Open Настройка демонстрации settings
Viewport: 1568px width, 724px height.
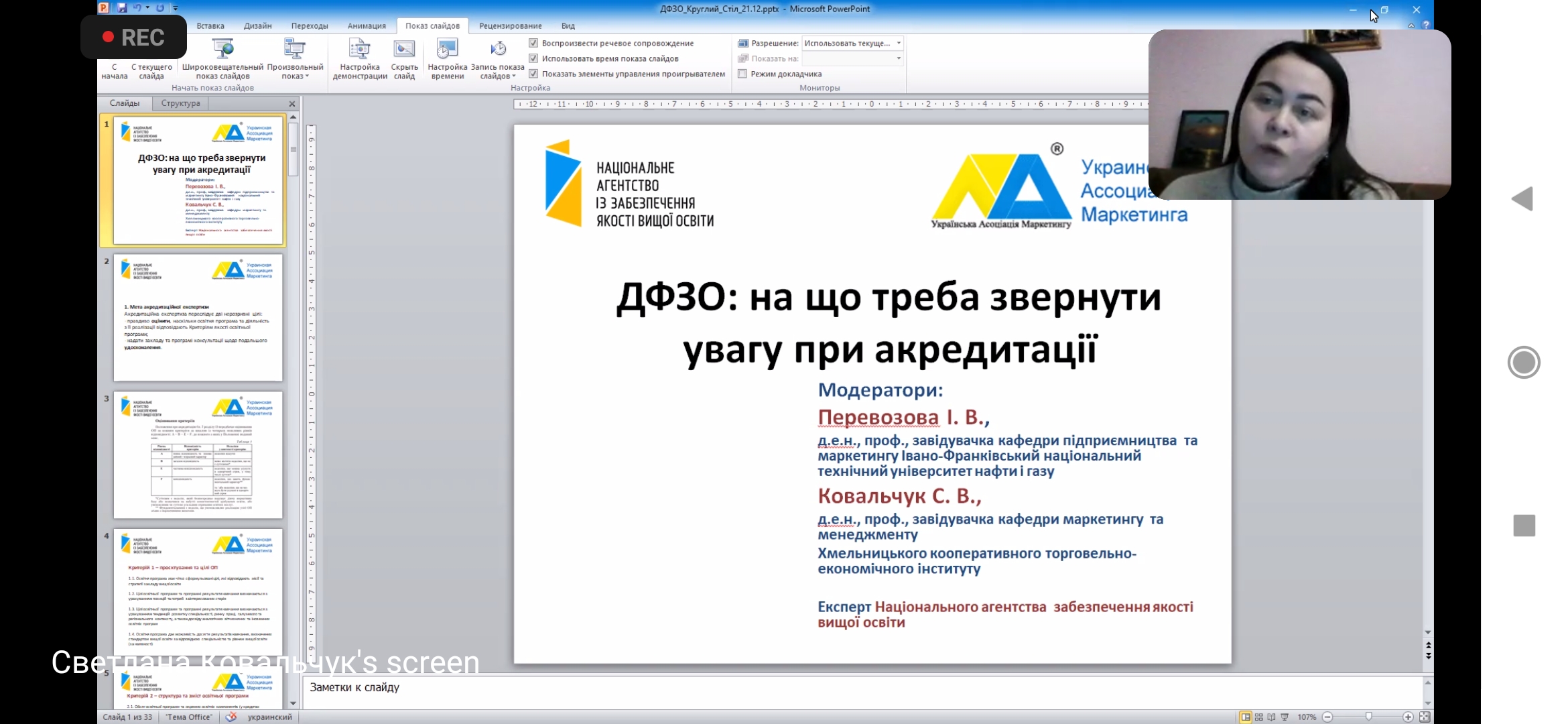(x=359, y=58)
